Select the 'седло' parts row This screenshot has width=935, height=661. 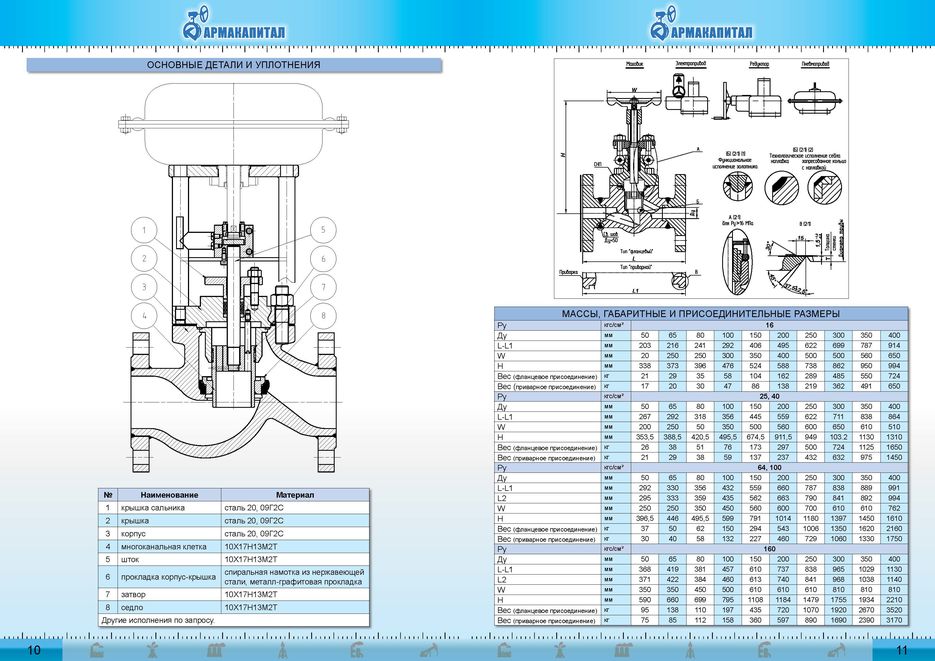pos(234,607)
